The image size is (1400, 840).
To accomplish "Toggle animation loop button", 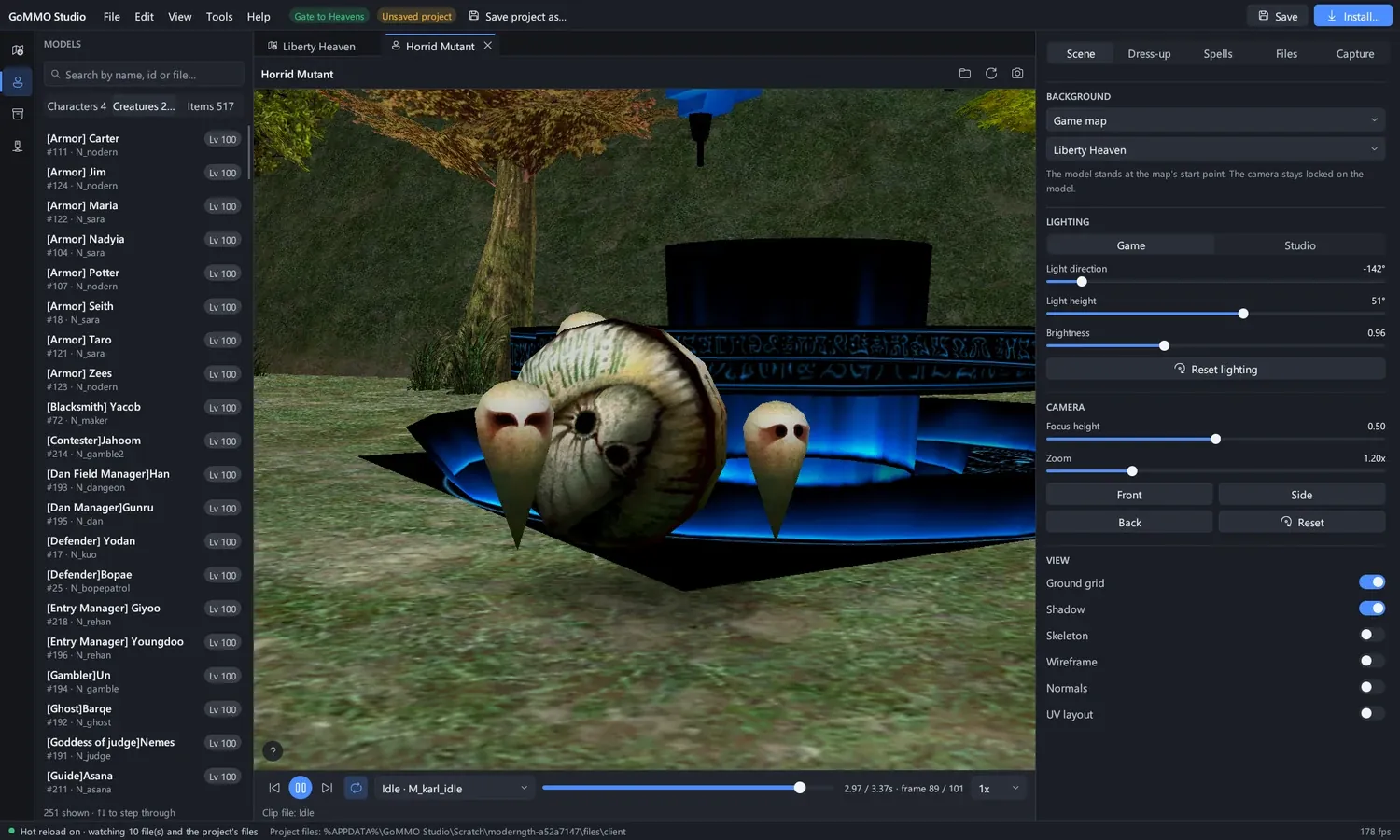I will point(356,789).
